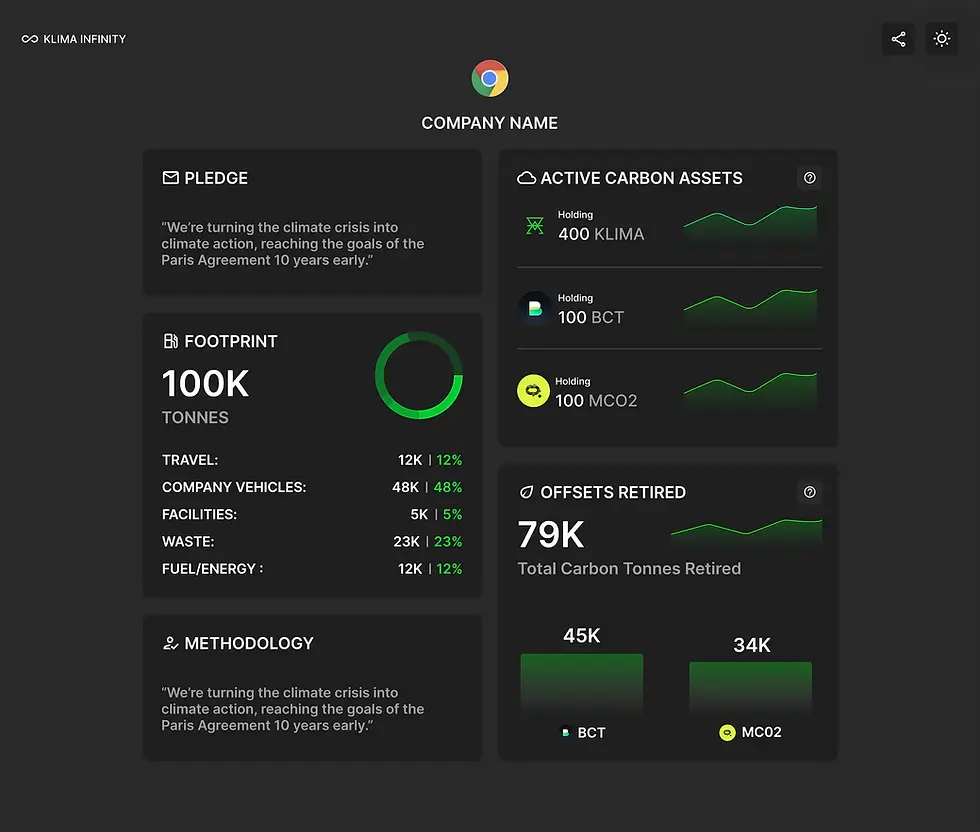The height and width of the screenshot is (832, 980).
Task: Click the TONNES label
Action: point(195,418)
